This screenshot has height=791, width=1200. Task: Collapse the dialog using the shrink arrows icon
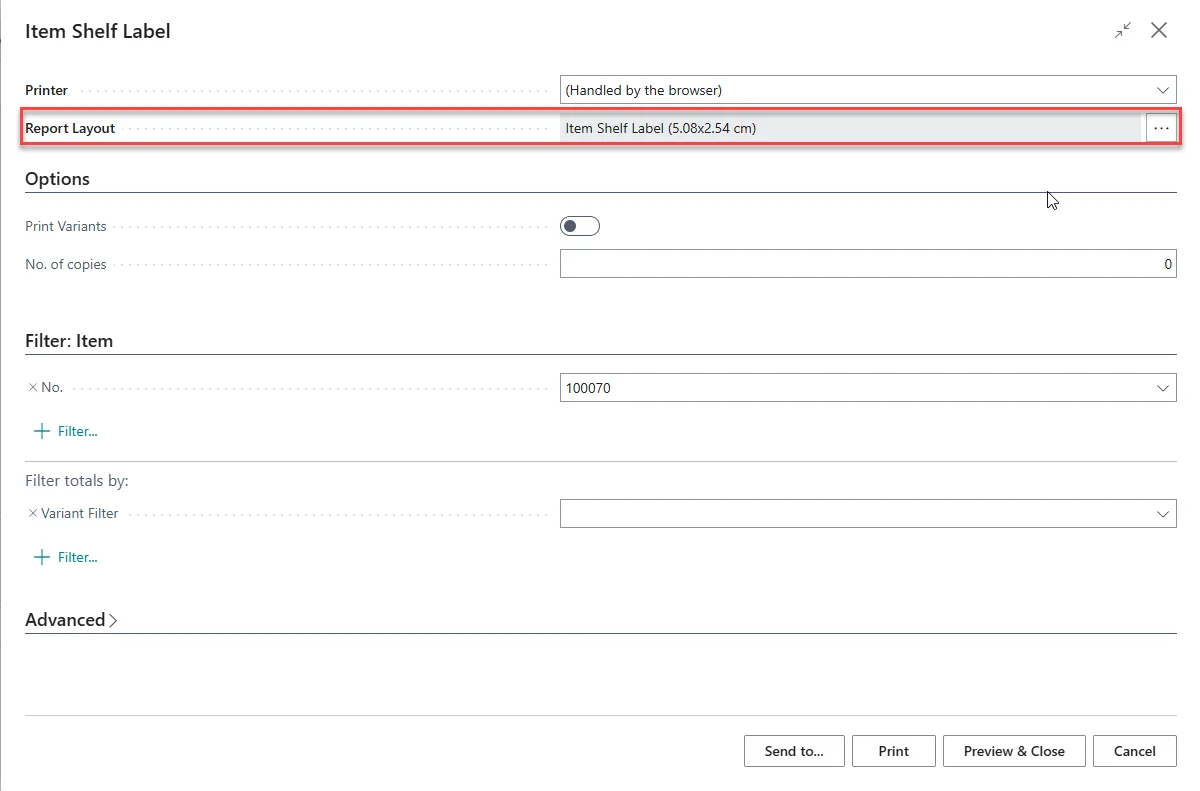click(1123, 31)
